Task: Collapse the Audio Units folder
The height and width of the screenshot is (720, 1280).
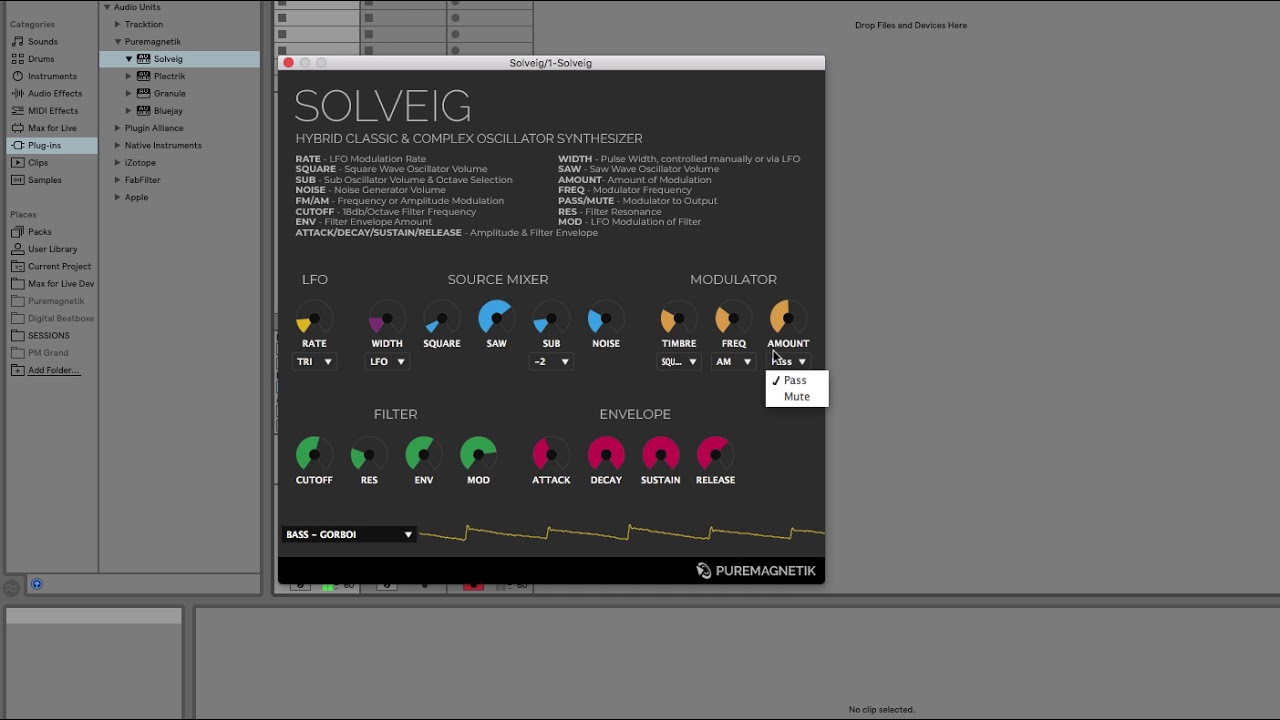Action: (x=107, y=7)
